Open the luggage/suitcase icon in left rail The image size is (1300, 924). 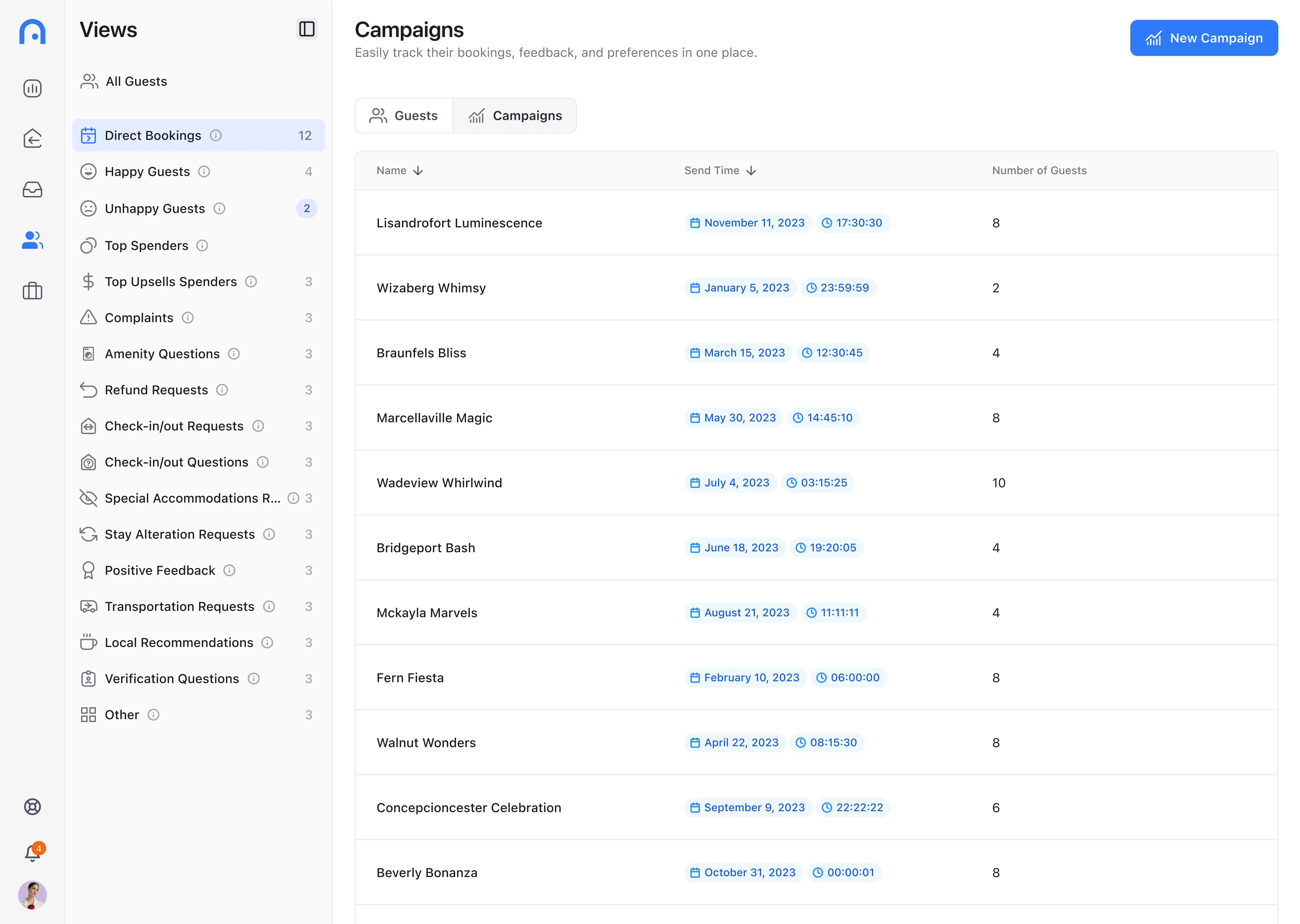tap(32, 291)
